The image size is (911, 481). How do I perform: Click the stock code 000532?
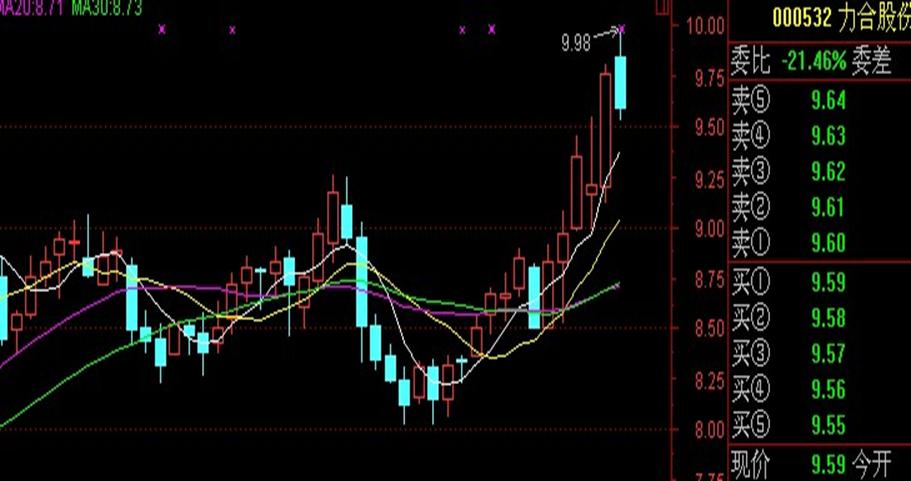(802, 19)
